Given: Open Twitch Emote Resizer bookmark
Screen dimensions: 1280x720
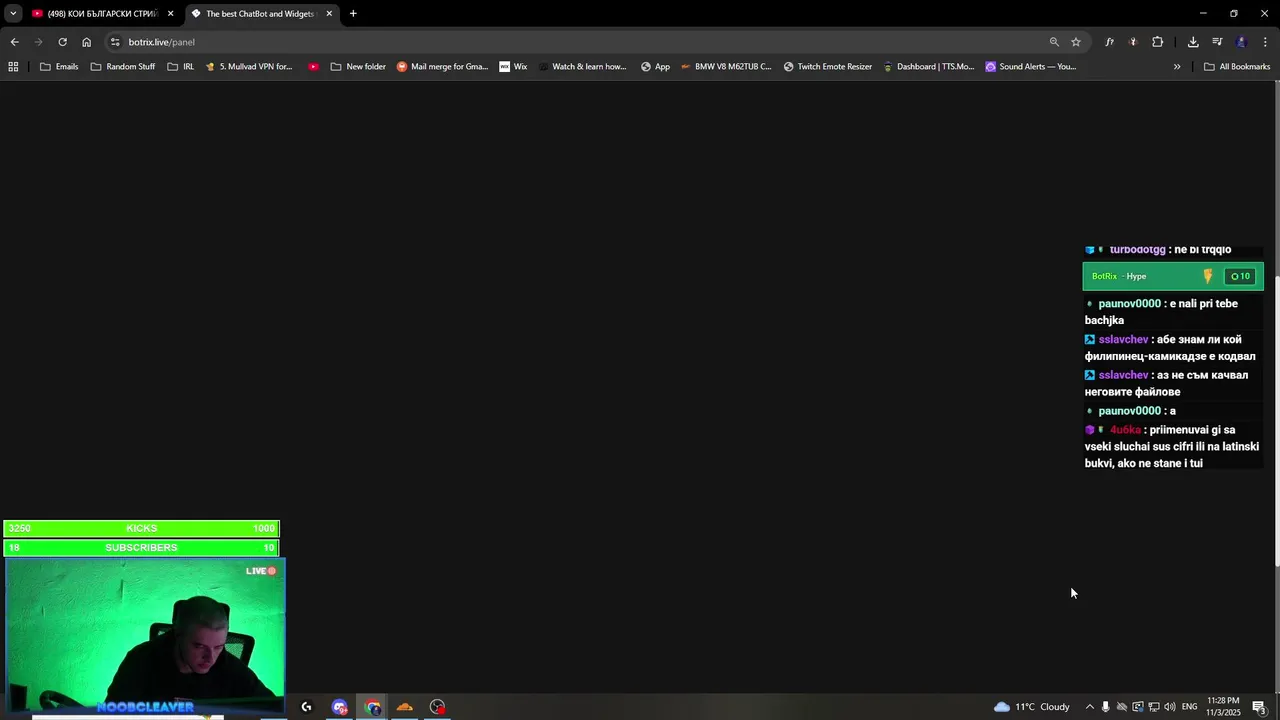Looking at the screenshot, I should point(827,67).
